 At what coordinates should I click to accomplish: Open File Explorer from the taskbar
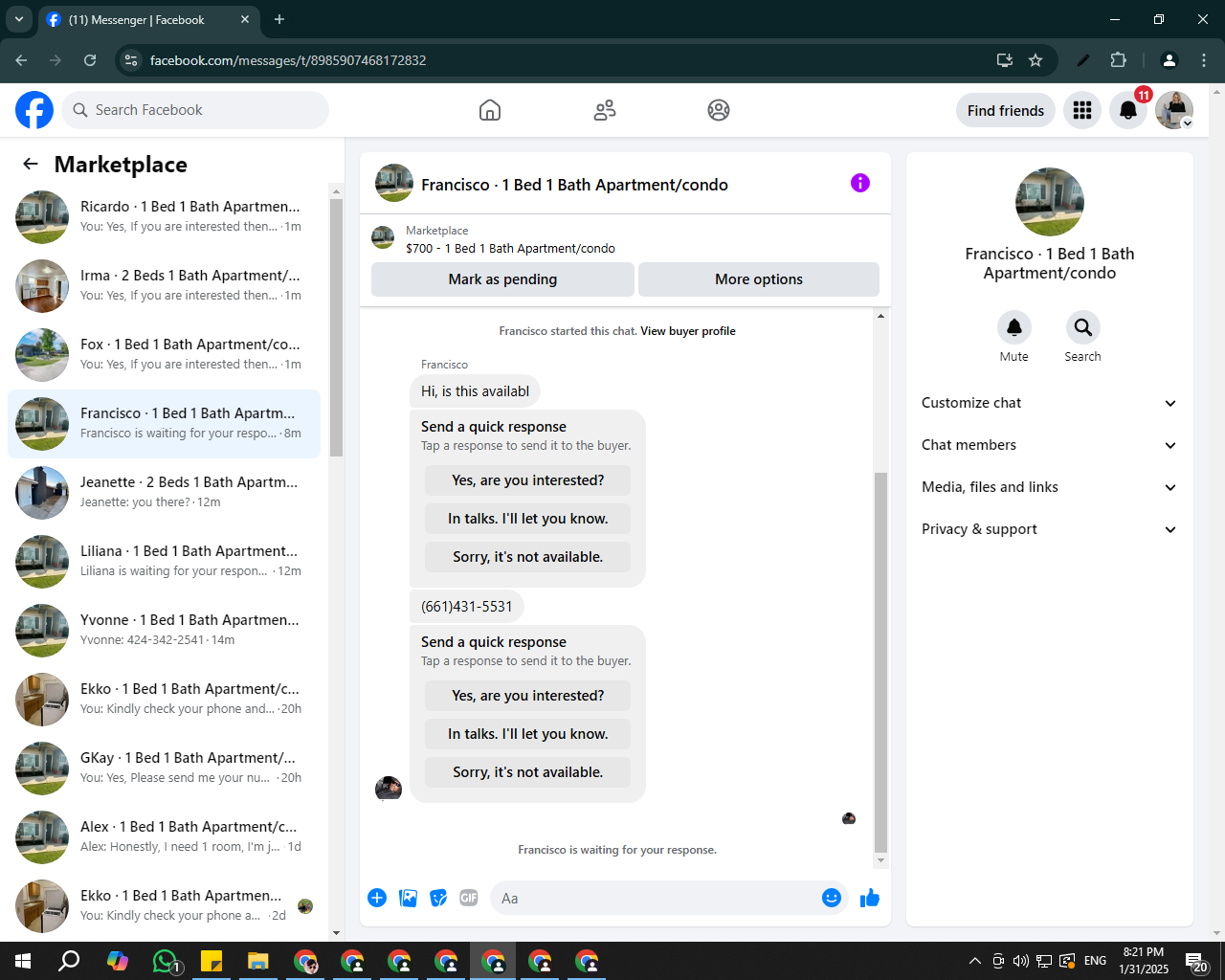pyautogui.click(x=258, y=961)
